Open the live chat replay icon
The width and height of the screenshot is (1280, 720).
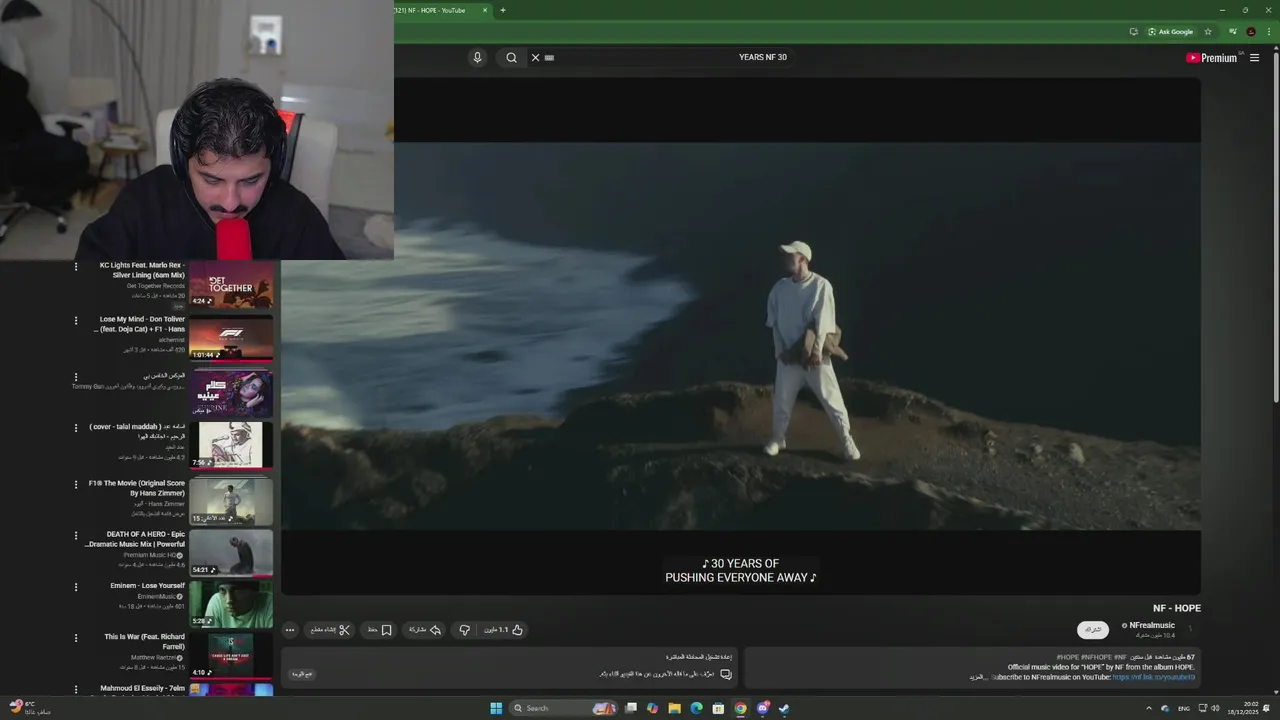point(726,674)
